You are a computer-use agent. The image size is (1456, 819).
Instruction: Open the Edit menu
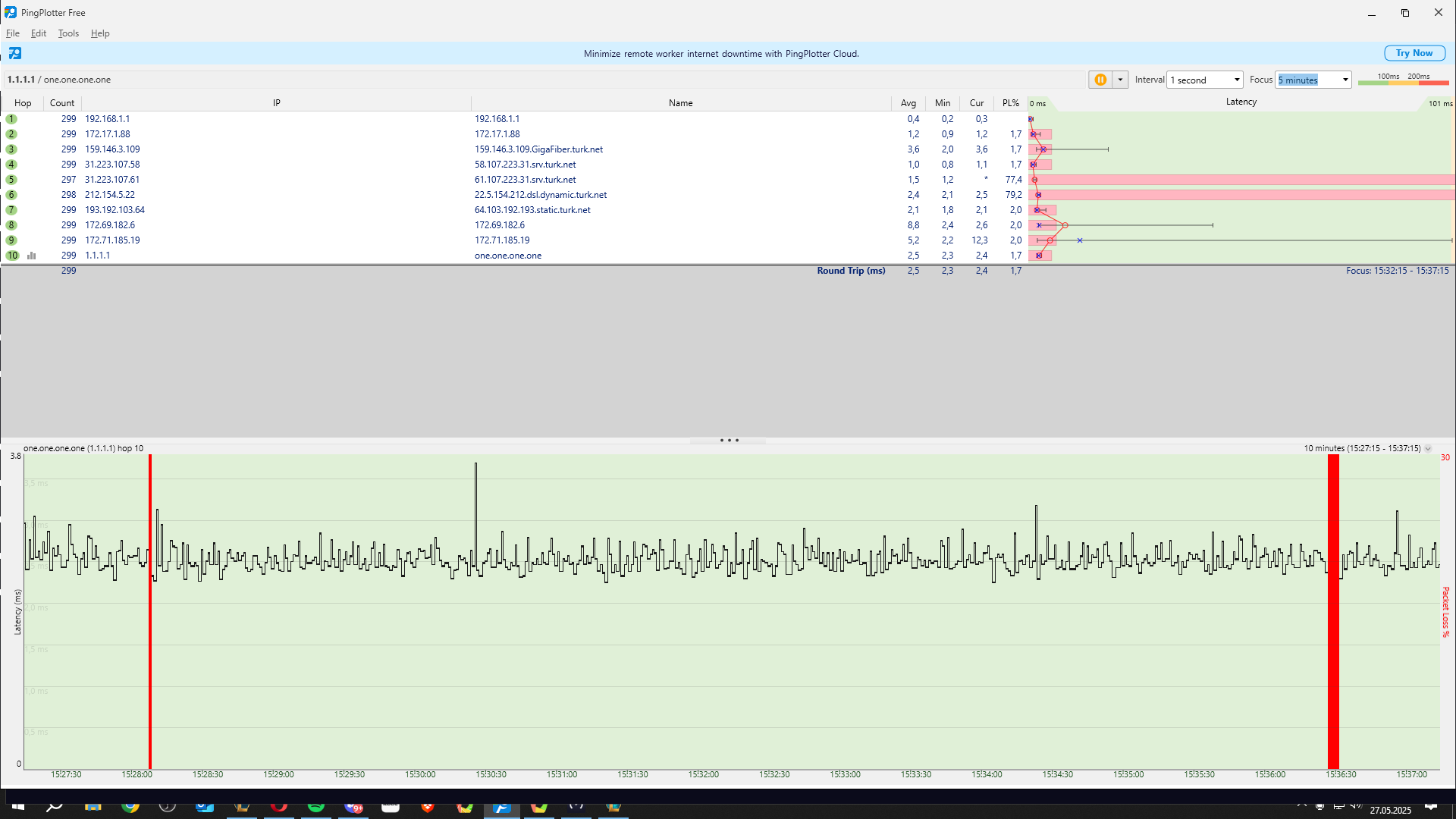pyautogui.click(x=39, y=33)
